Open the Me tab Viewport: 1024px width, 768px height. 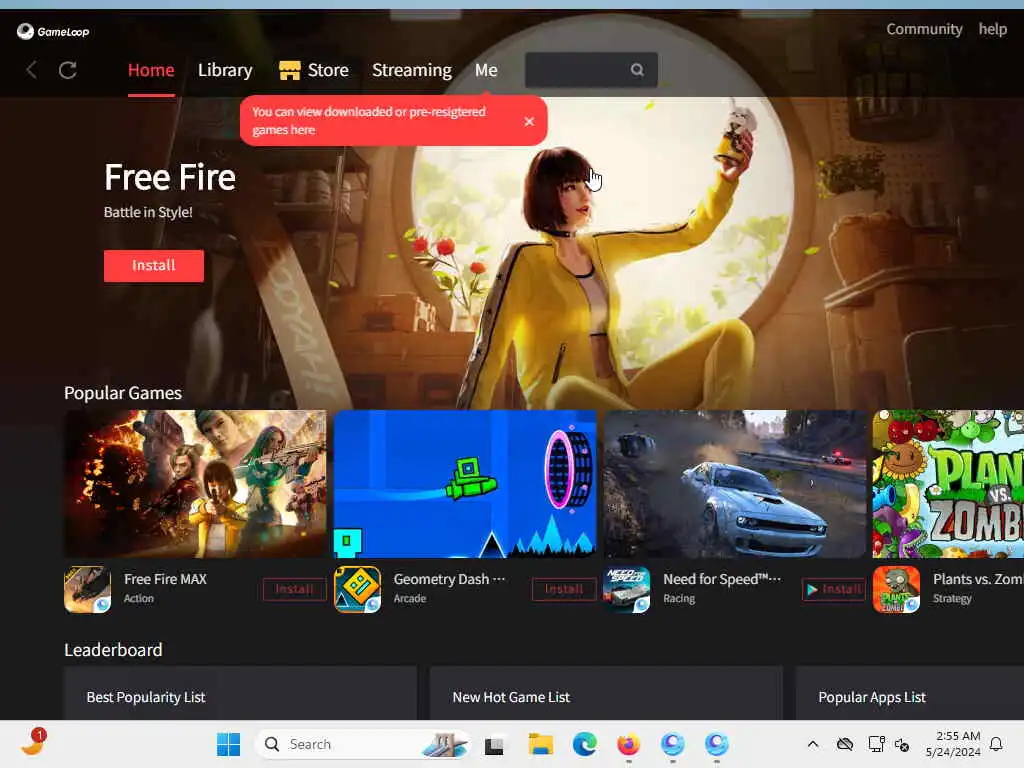(486, 70)
